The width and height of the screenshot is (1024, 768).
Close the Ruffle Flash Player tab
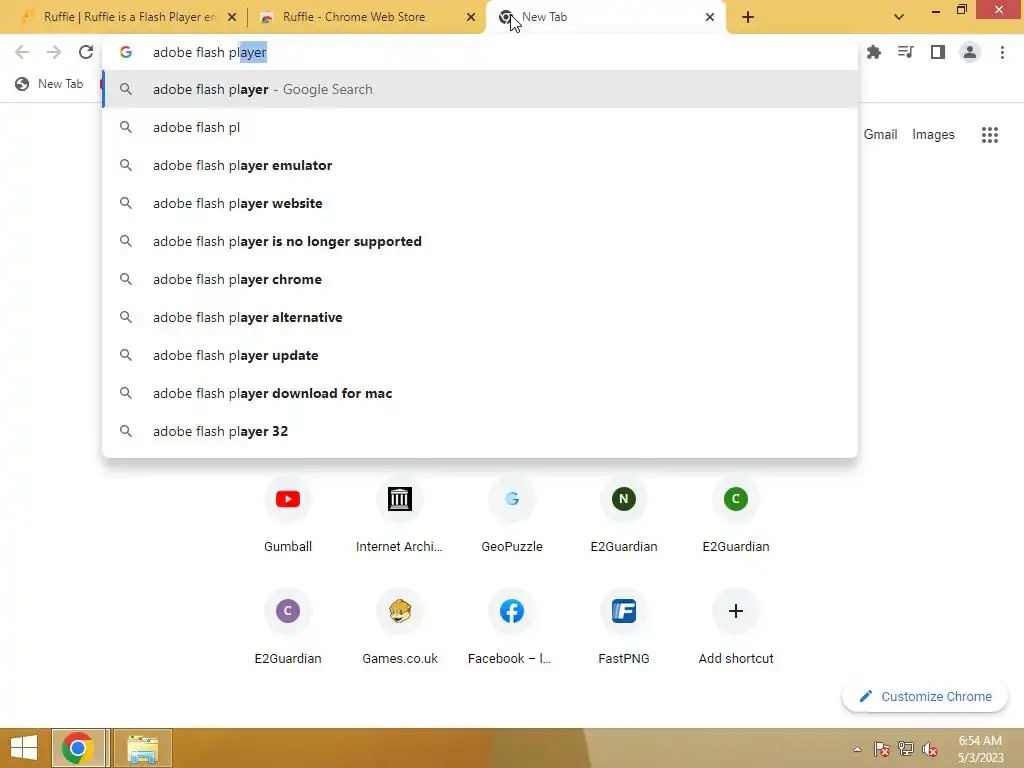(x=232, y=17)
